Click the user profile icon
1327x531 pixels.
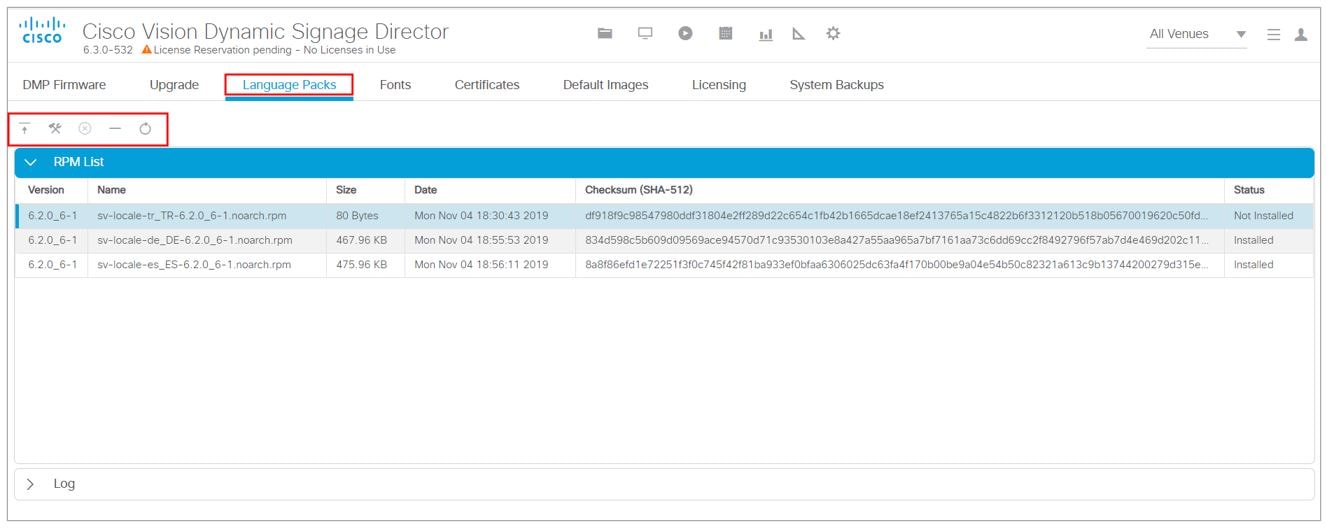[1301, 34]
